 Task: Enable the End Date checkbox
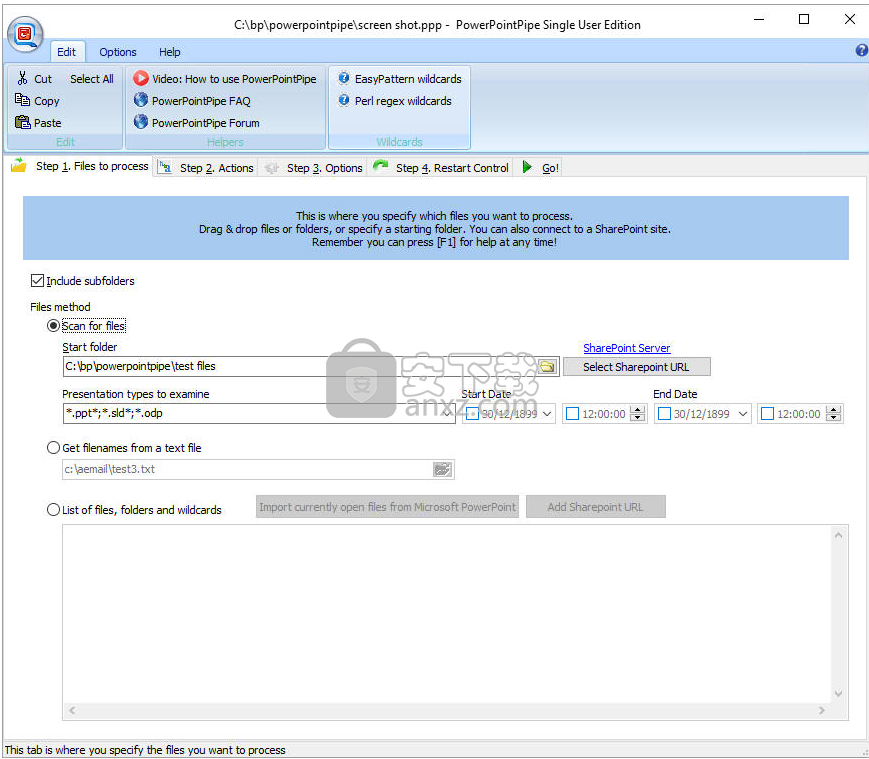tap(664, 414)
